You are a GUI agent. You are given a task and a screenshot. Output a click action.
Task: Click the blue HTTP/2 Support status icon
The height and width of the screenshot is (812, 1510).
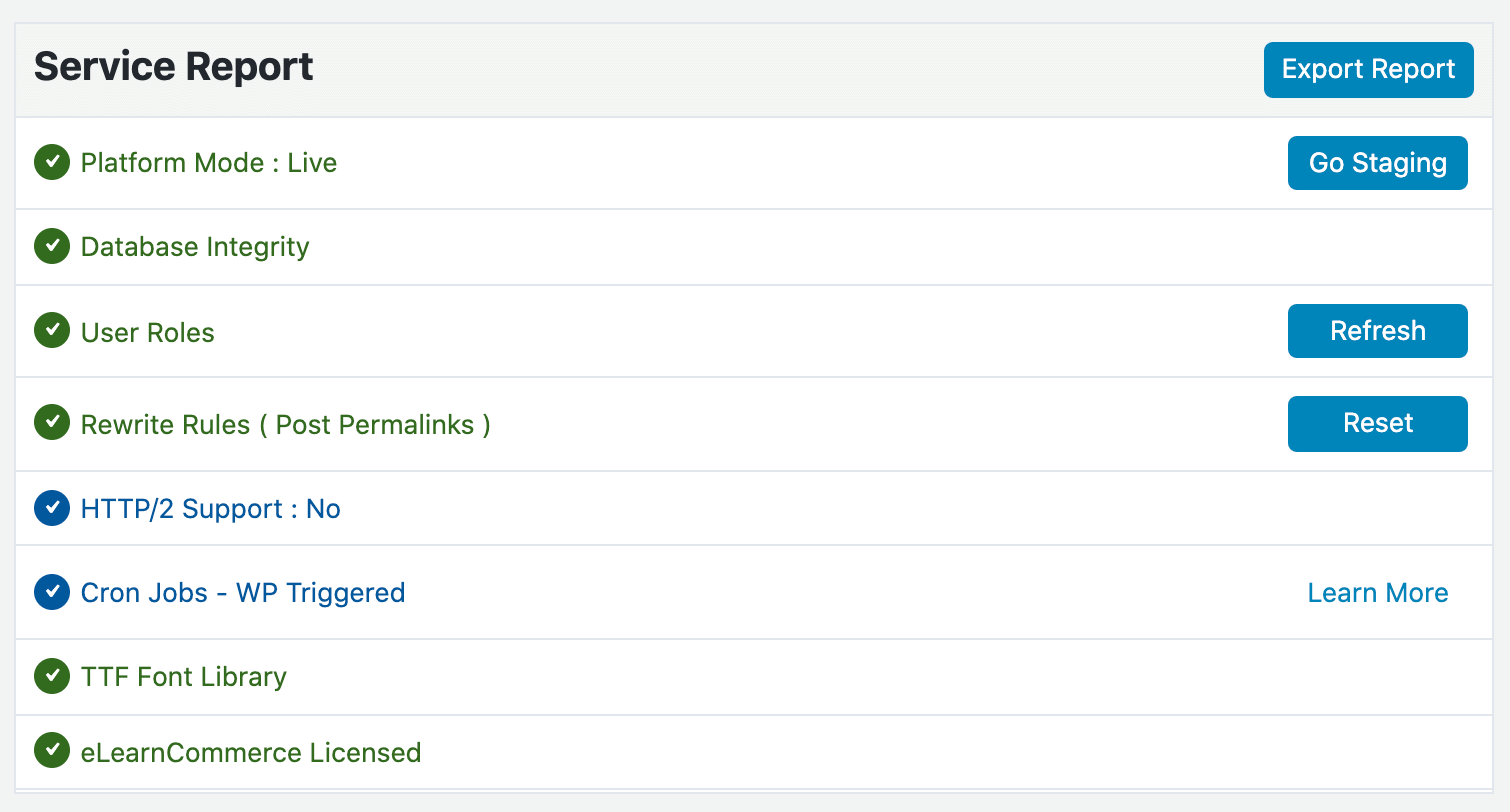52,508
